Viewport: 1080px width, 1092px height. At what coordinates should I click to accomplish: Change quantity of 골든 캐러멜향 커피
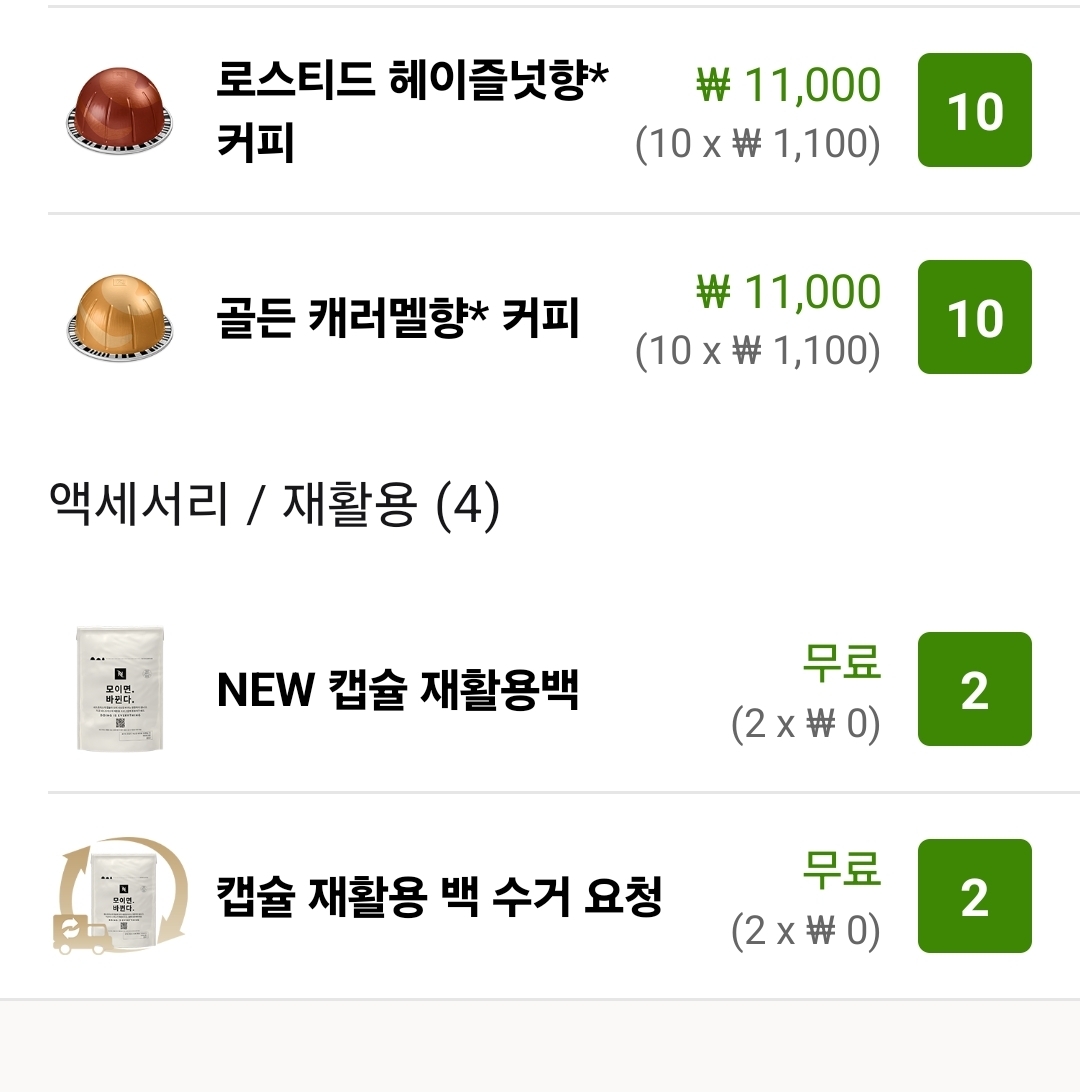974,317
